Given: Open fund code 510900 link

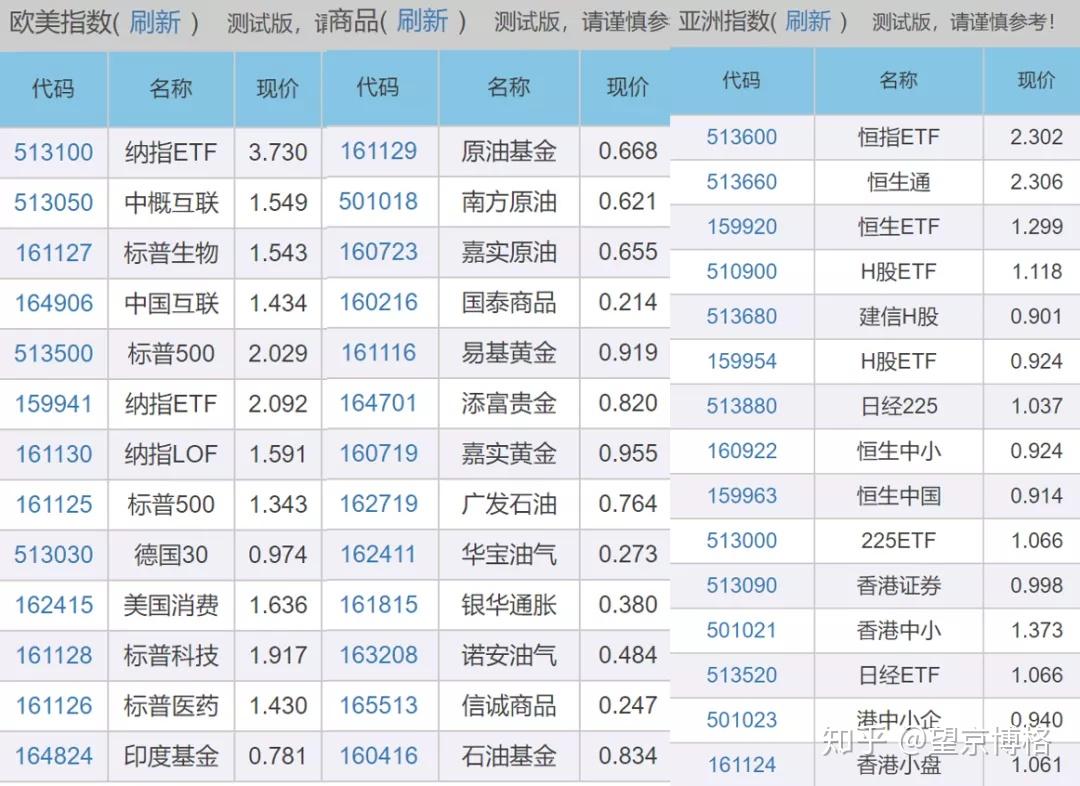Looking at the screenshot, I should (742, 271).
